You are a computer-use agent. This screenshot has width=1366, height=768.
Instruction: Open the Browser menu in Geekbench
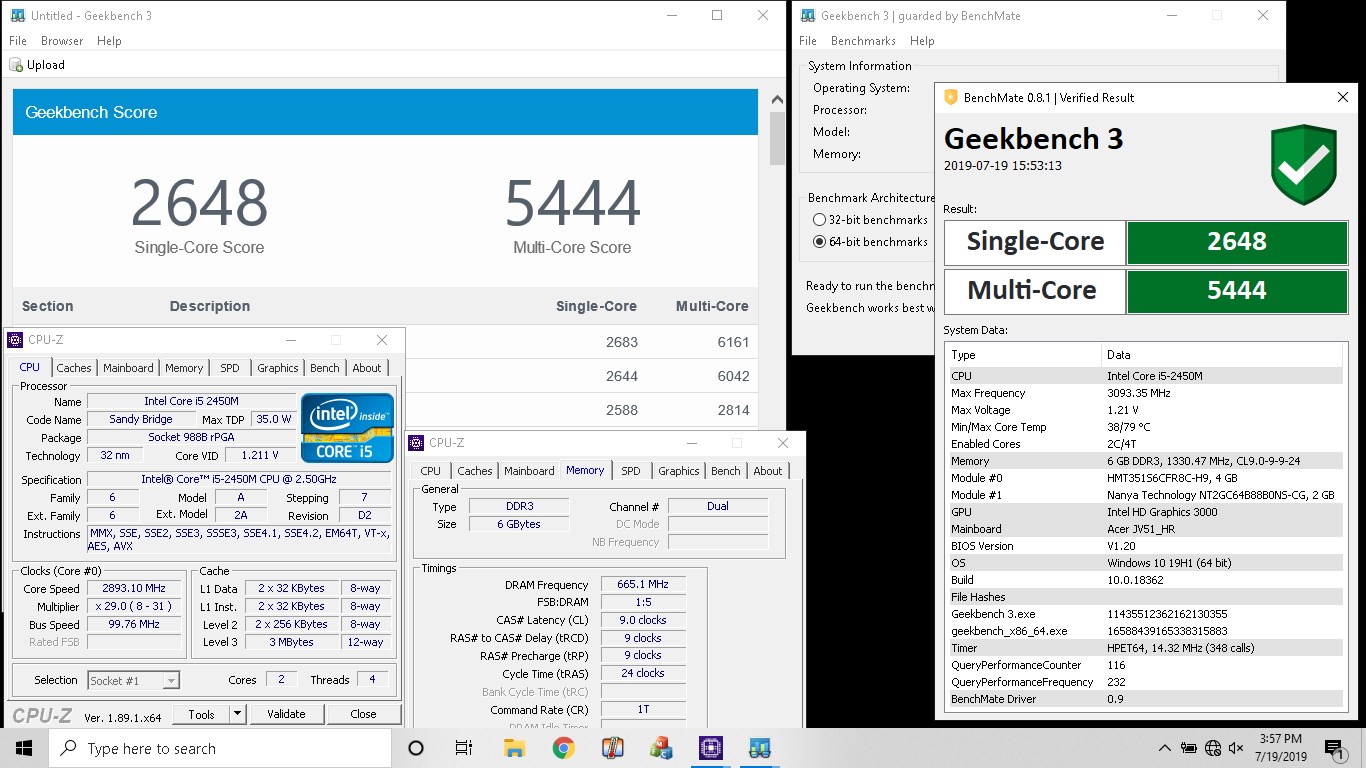point(62,41)
